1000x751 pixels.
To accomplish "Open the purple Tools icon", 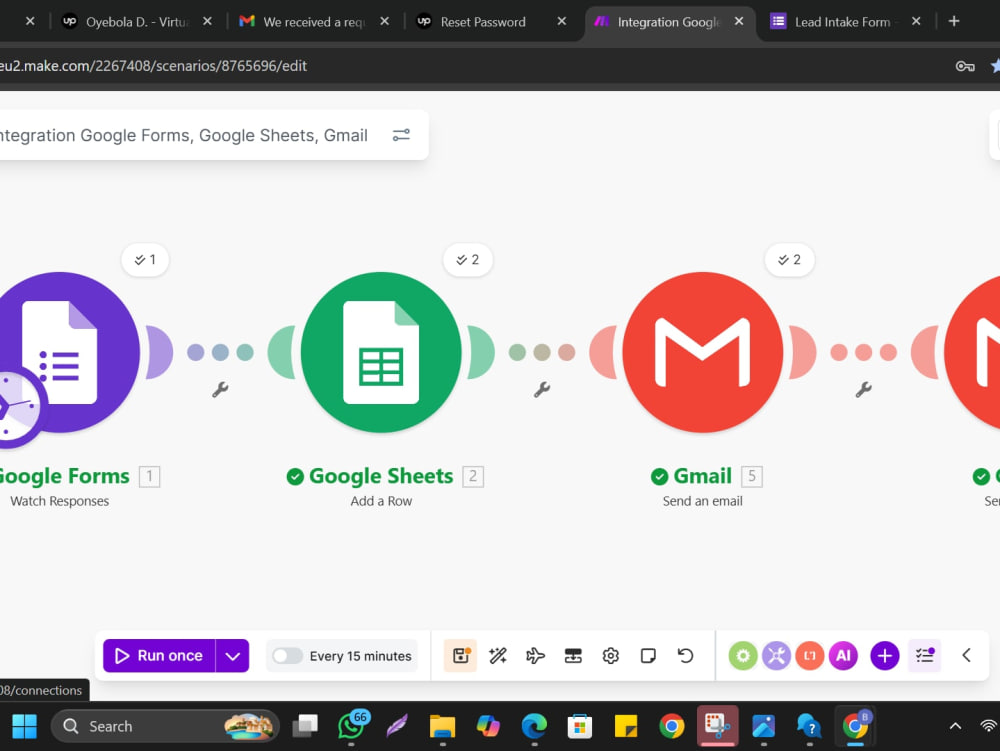I will pyautogui.click(x=776, y=655).
